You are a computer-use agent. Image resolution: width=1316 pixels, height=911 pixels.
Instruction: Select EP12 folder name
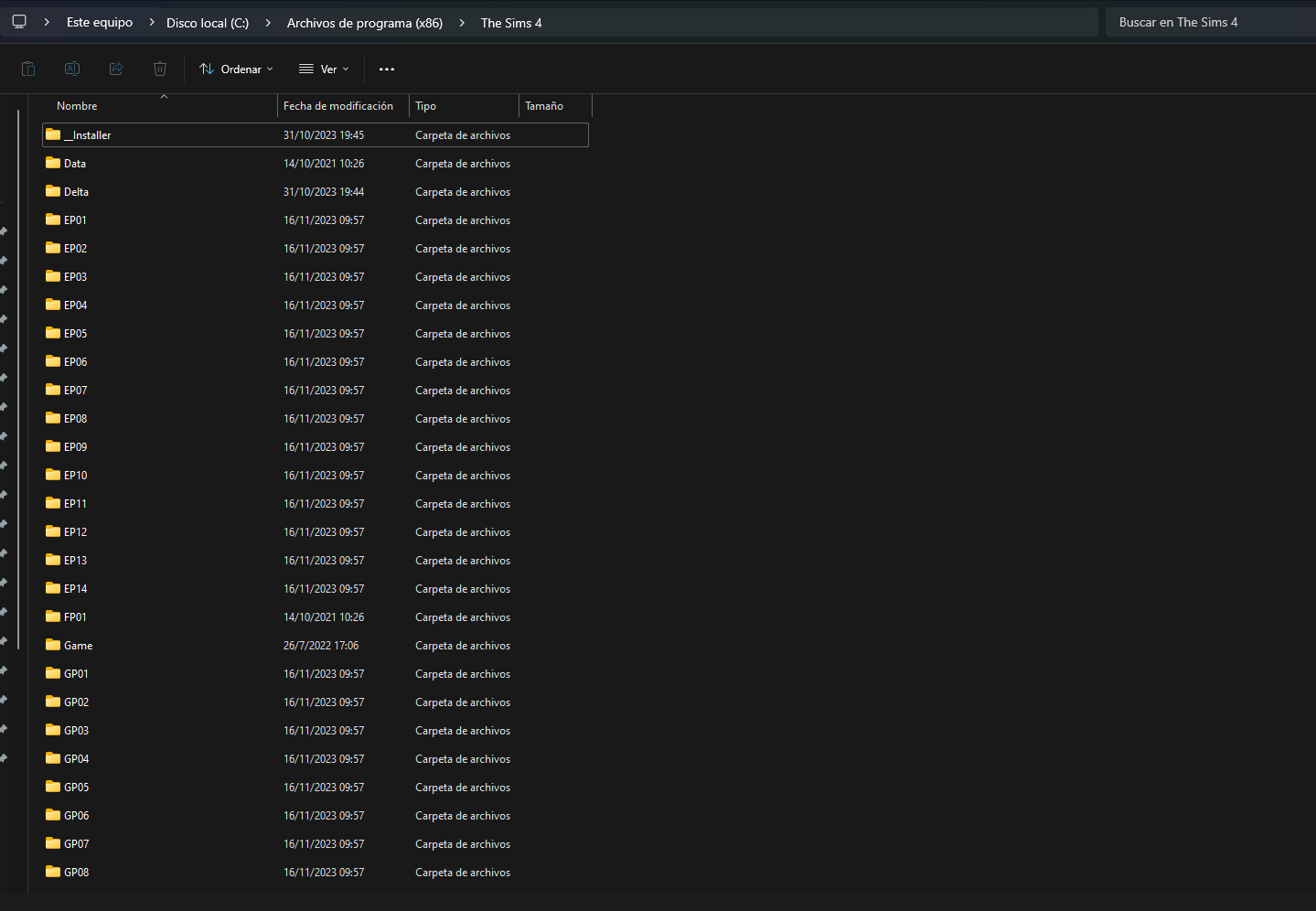(x=76, y=532)
